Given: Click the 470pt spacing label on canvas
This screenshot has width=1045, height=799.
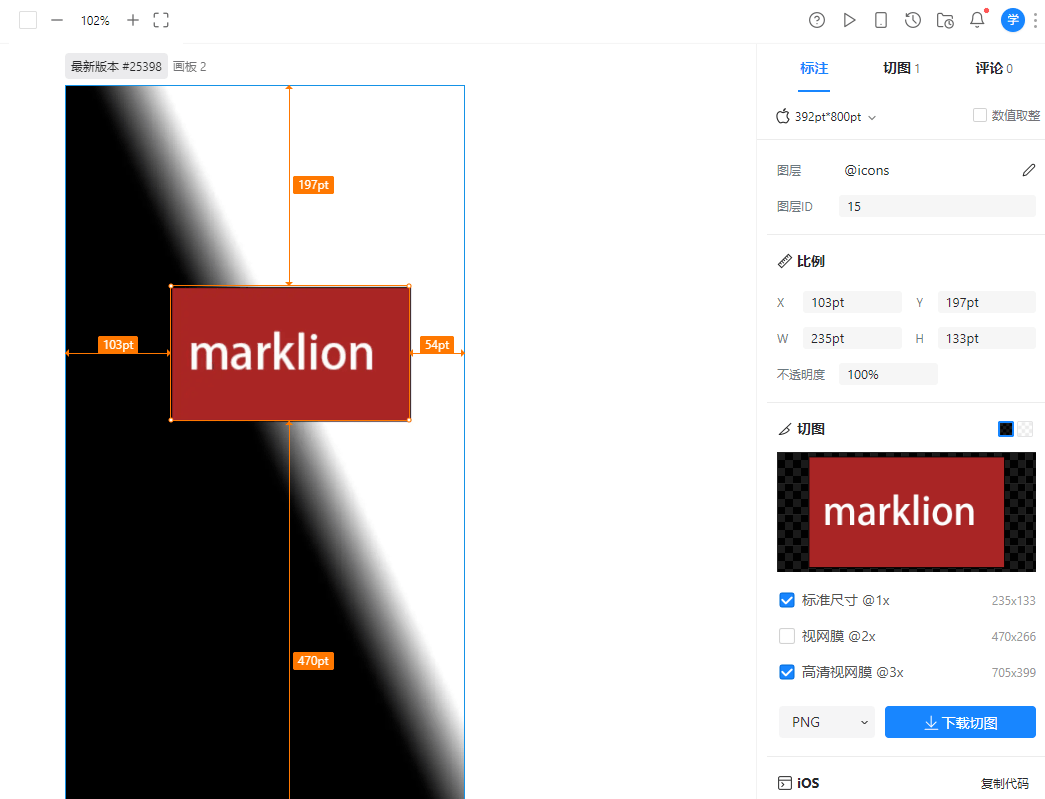Looking at the screenshot, I should [x=313, y=661].
